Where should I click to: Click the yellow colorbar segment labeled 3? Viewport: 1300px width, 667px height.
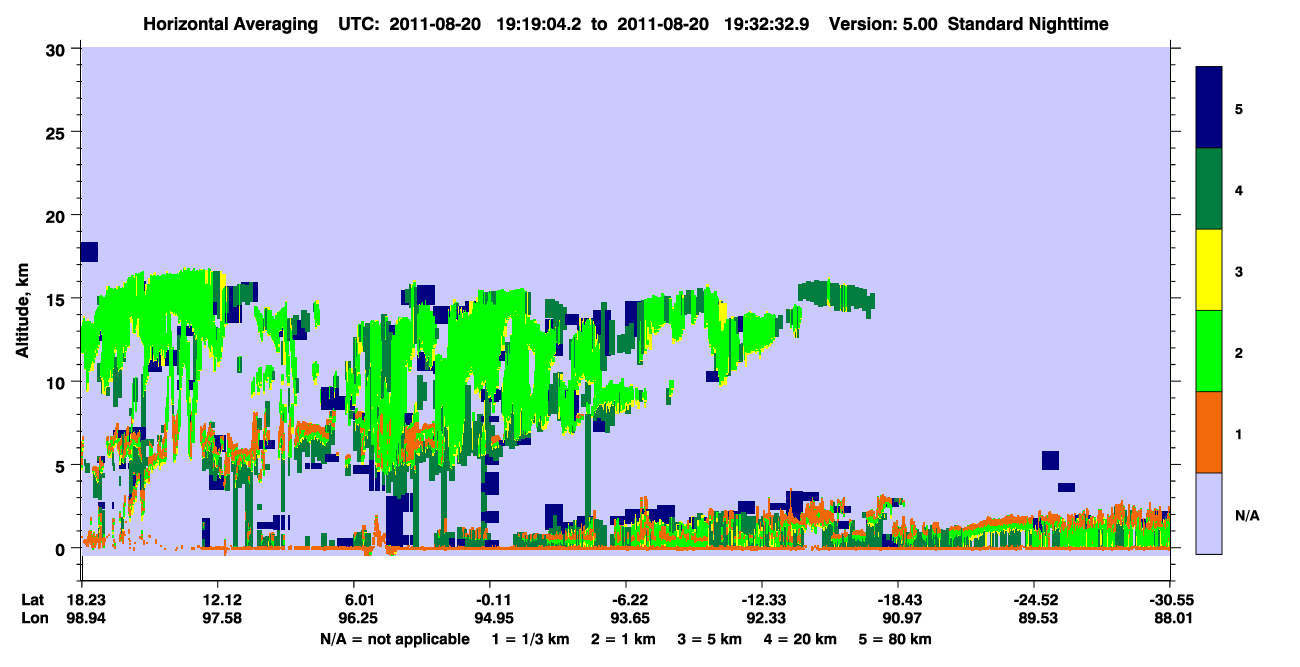[x=1209, y=270]
